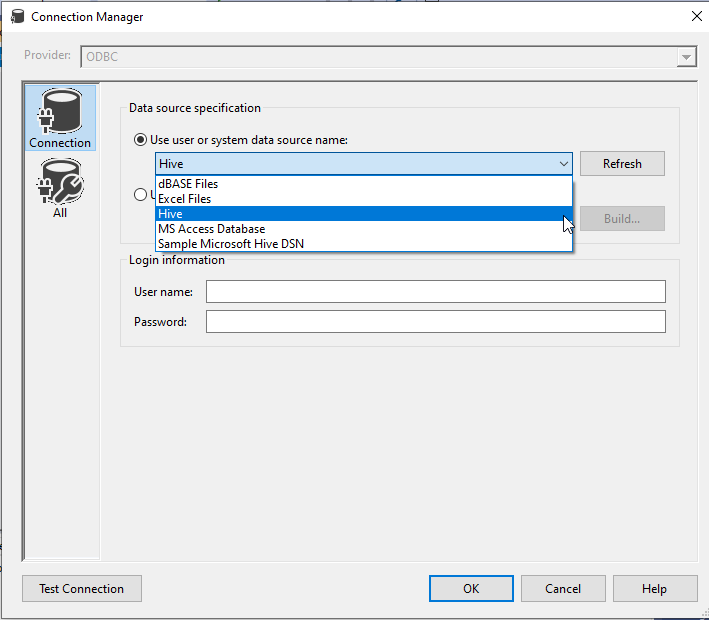Cancel the connection dialog
709x620 pixels.
[x=563, y=589]
